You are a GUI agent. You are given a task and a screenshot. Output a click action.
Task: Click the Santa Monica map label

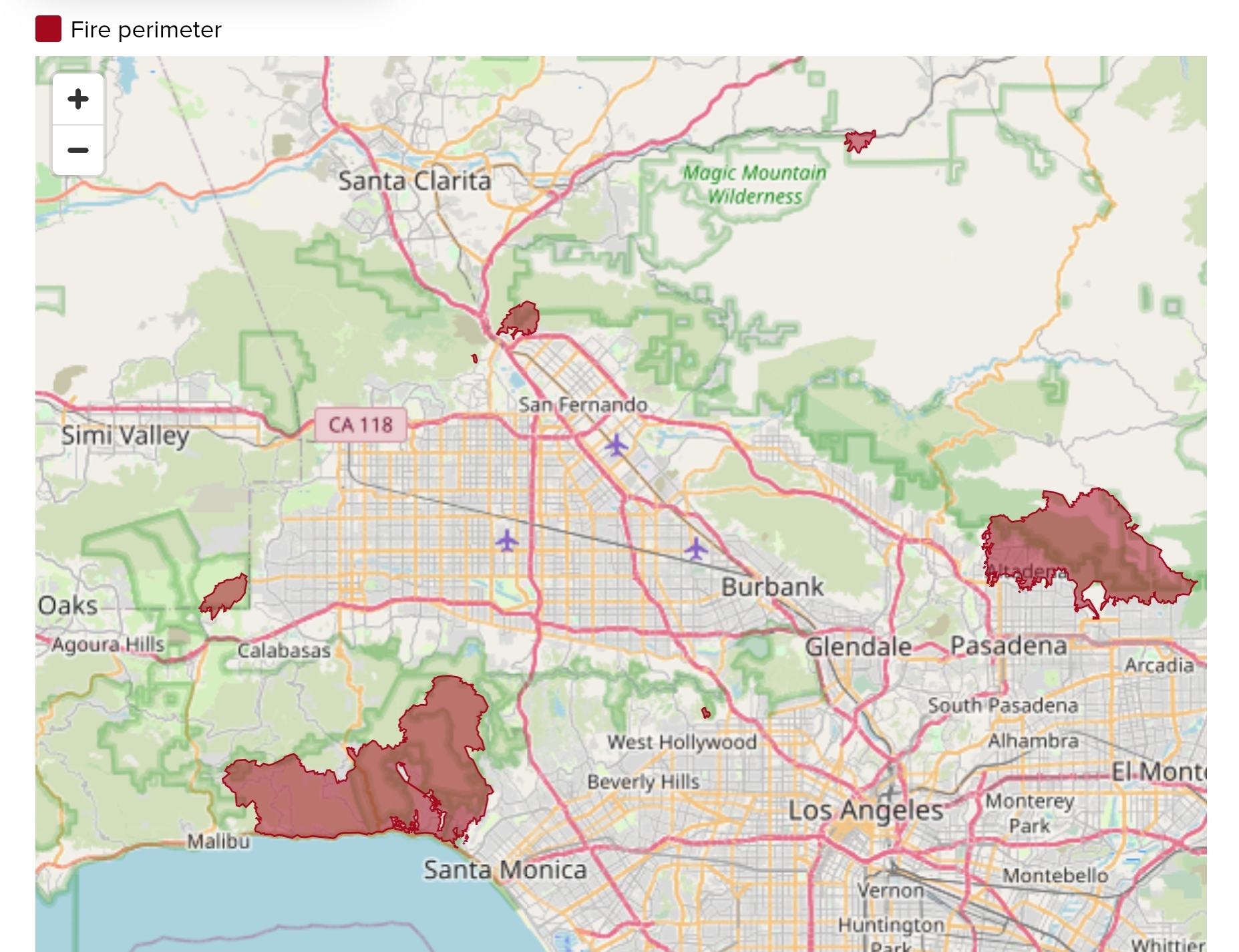505,870
